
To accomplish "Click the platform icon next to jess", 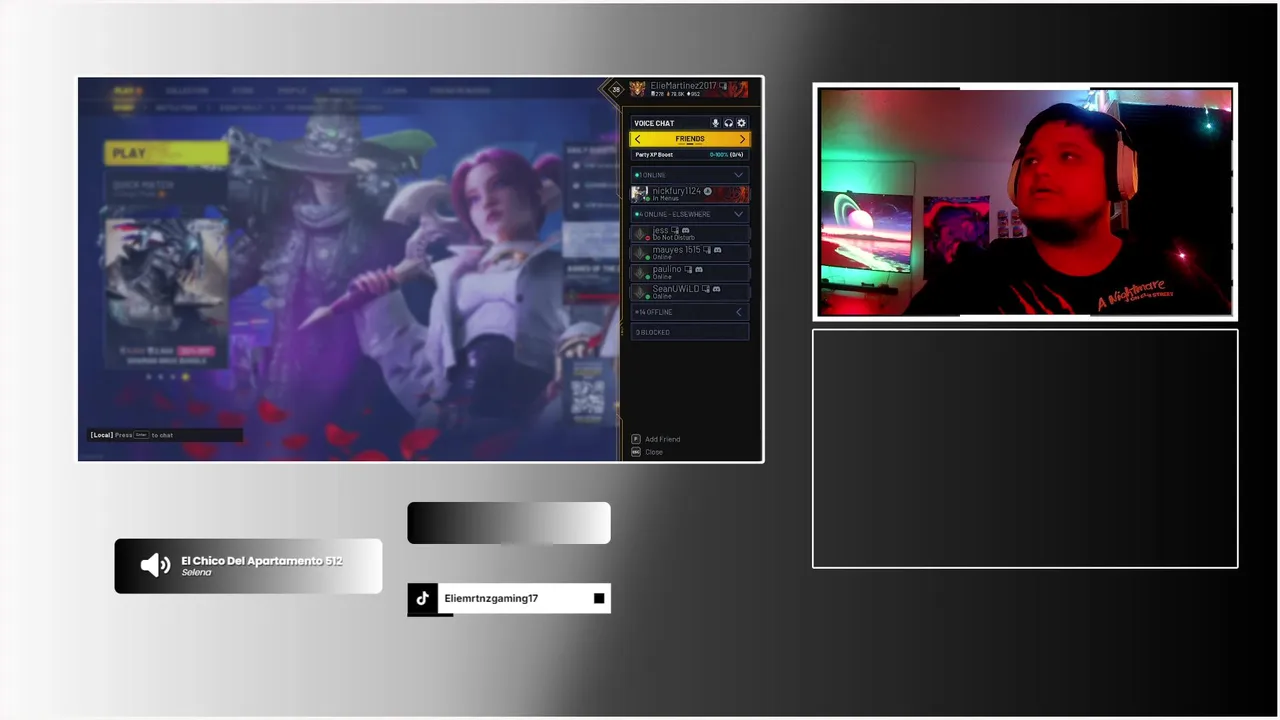I will 675,231.
